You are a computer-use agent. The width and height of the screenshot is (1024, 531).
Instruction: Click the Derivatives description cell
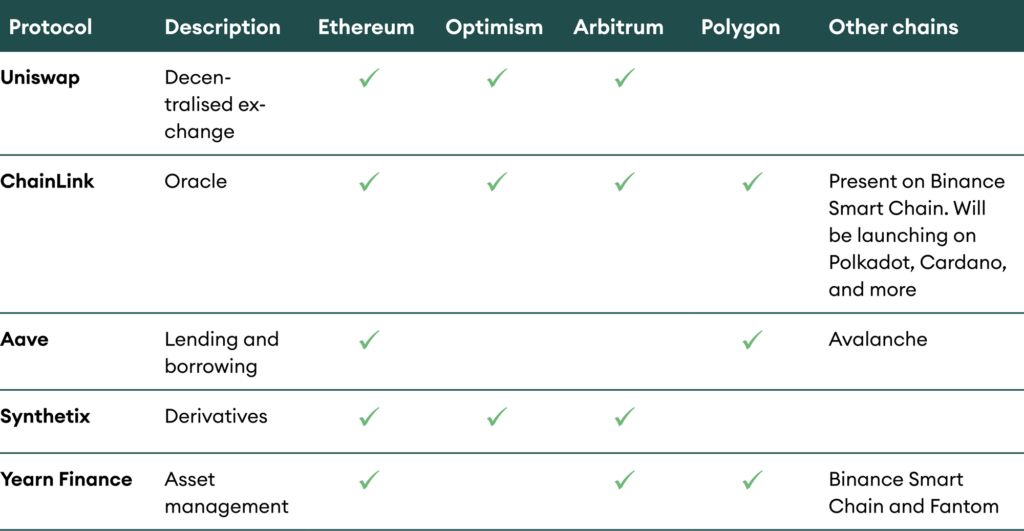(216, 416)
